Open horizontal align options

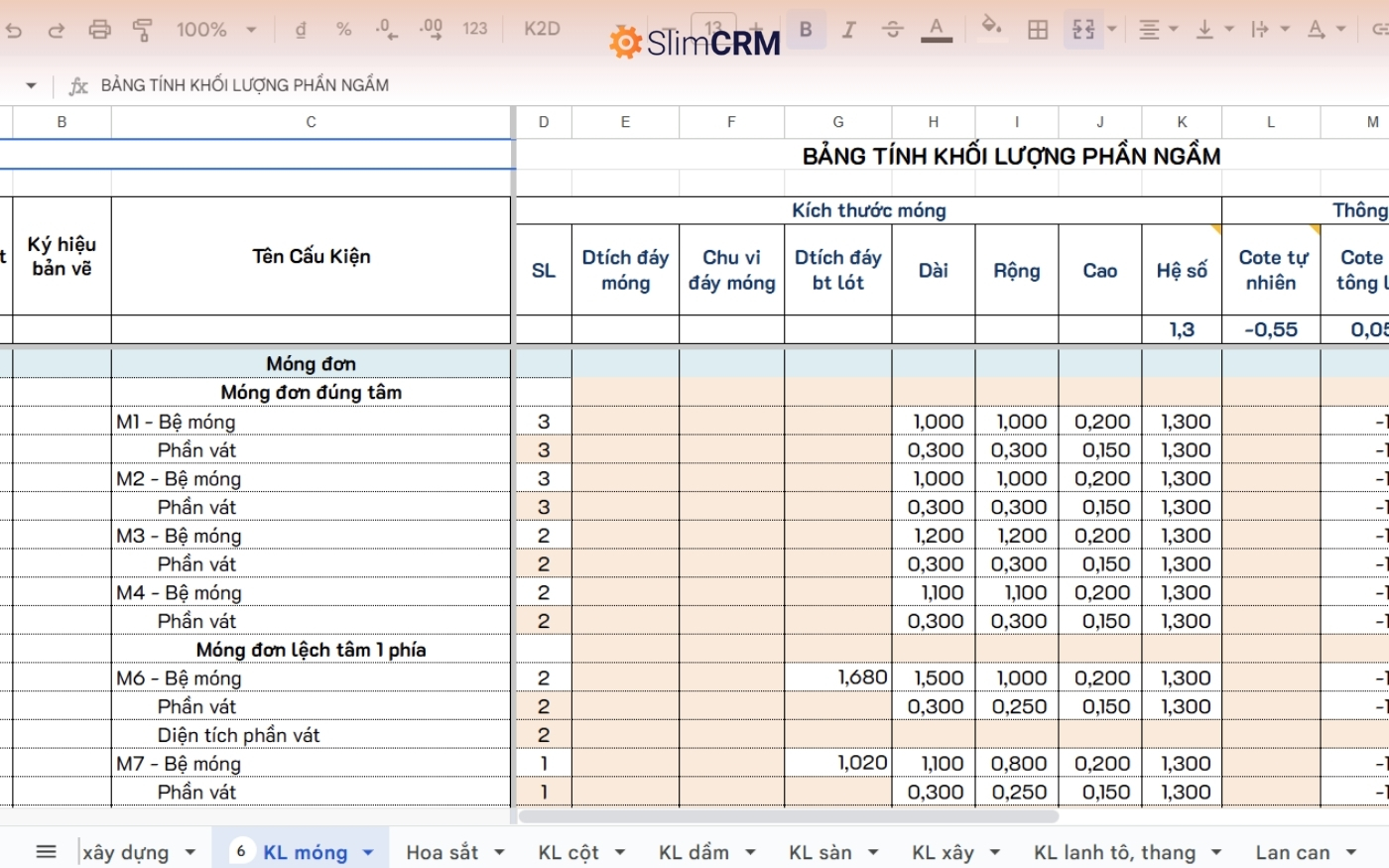pyautogui.click(x=1157, y=30)
